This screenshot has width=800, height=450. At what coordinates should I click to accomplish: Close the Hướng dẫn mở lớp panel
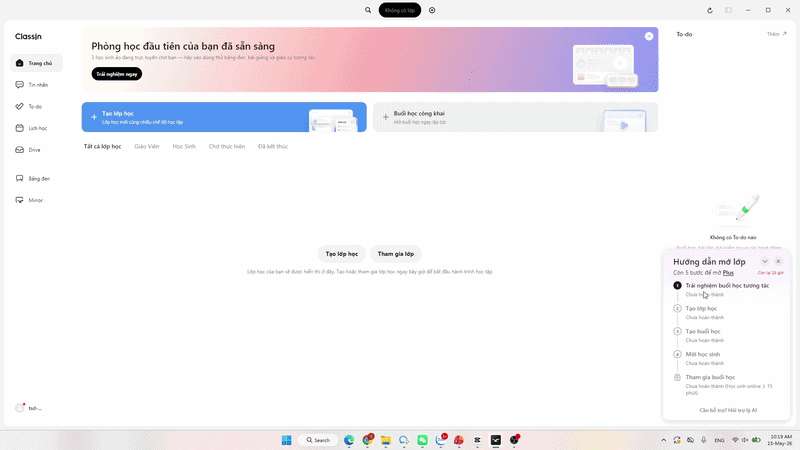pyautogui.click(x=778, y=261)
